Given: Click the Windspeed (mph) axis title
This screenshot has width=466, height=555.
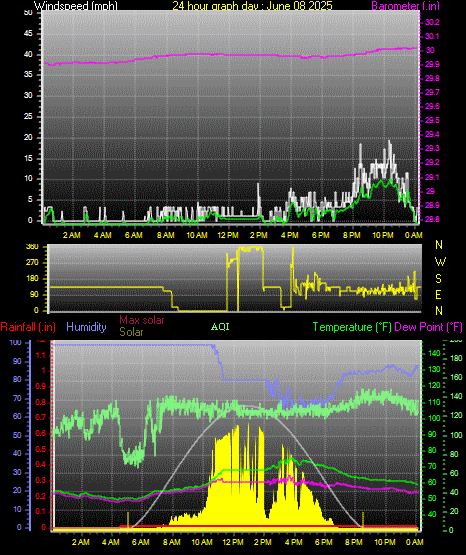Looking at the screenshot, I should click(75, 6).
